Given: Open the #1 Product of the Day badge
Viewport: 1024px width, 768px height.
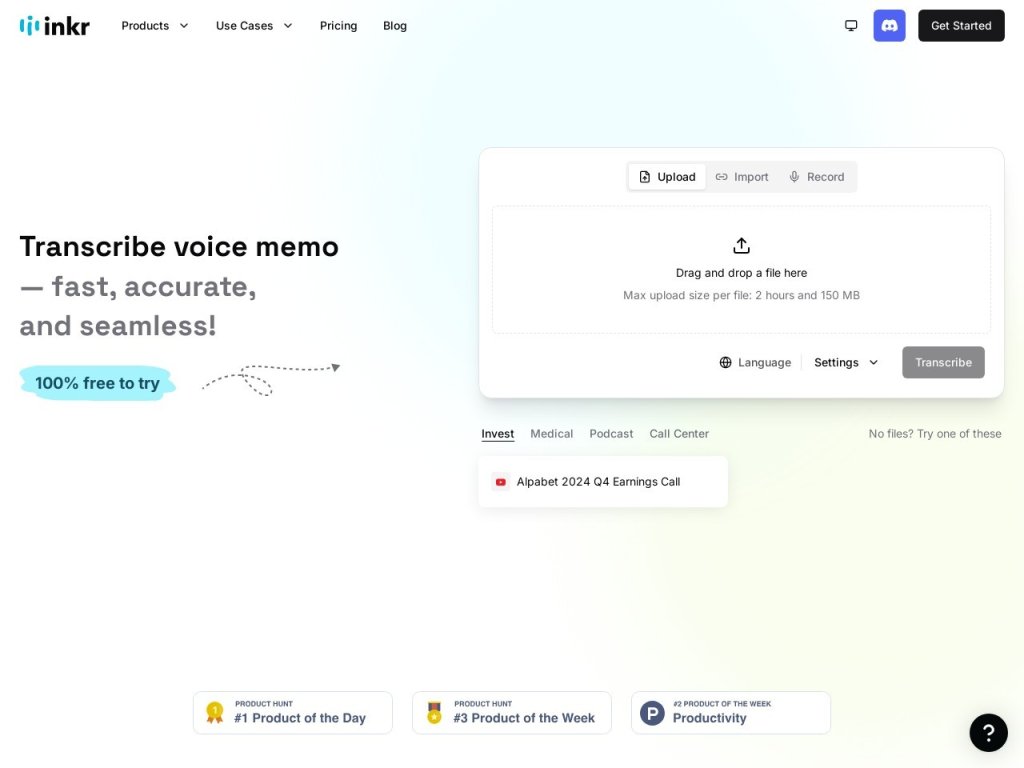Looking at the screenshot, I should pyautogui.click(x=293, y=712).
